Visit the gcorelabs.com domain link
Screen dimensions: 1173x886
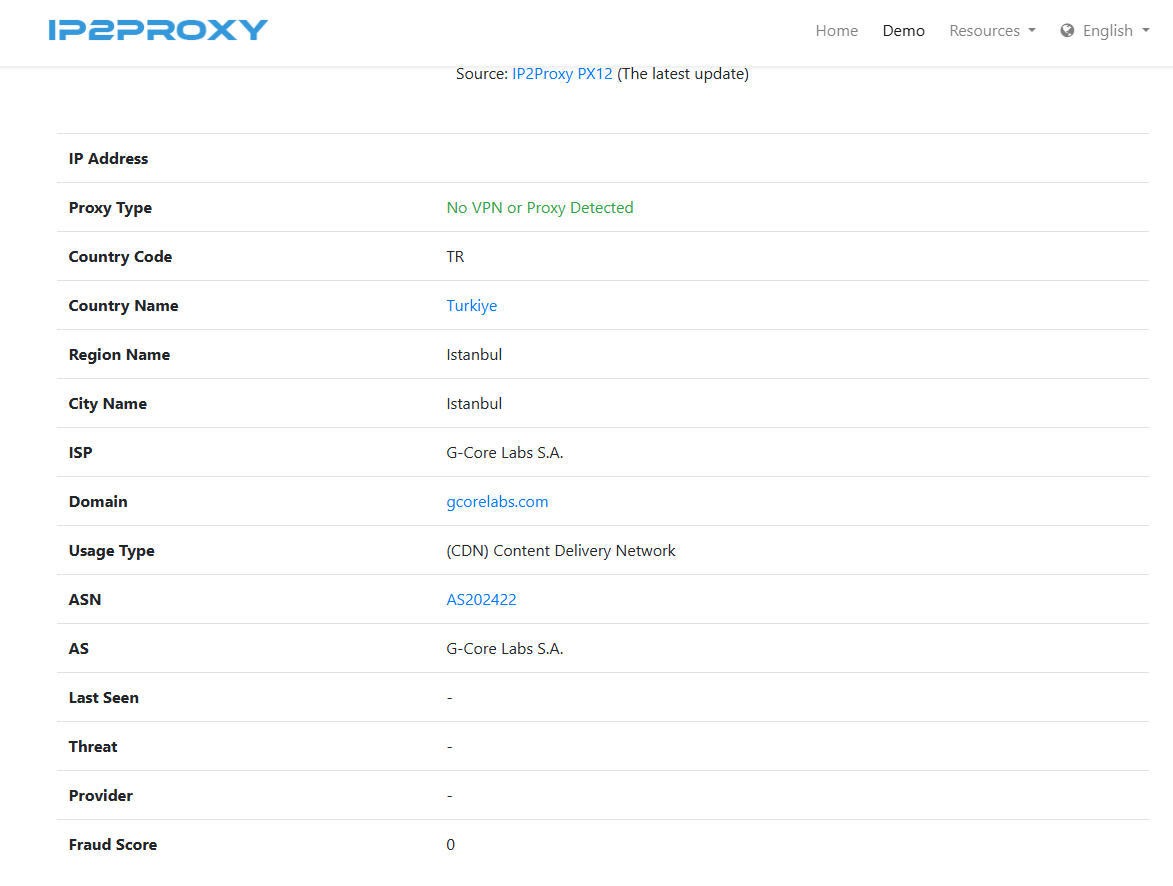coord(497,501)
